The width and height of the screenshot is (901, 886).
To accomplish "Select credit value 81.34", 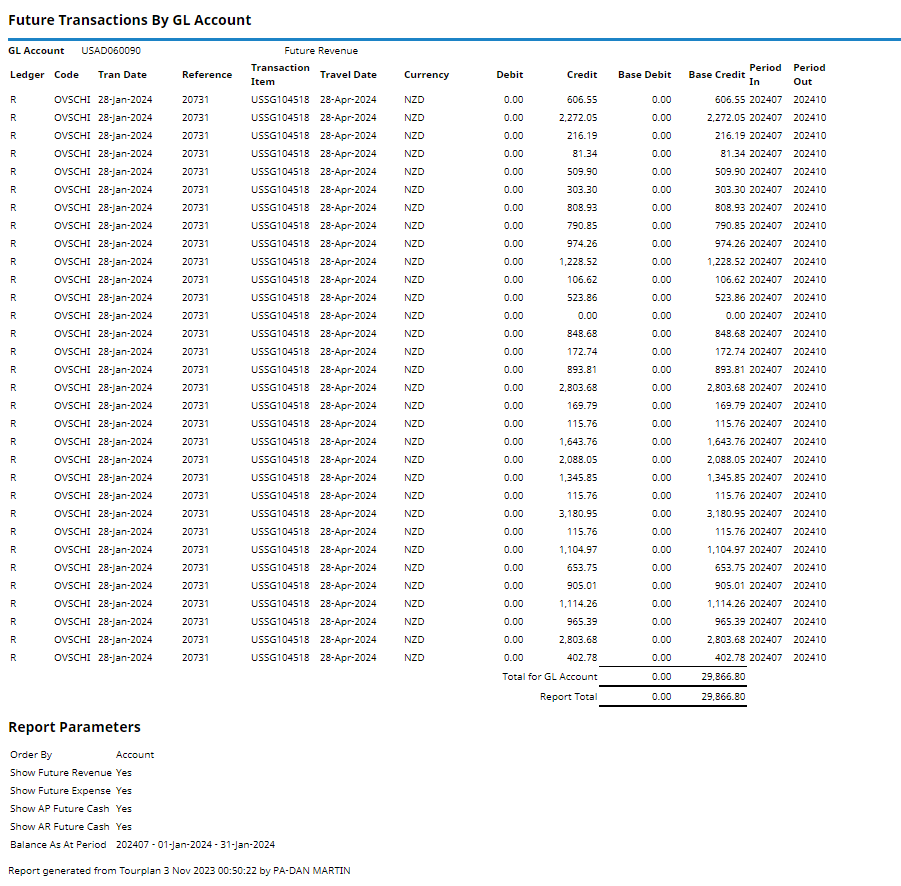I will (x=584, y=153).
